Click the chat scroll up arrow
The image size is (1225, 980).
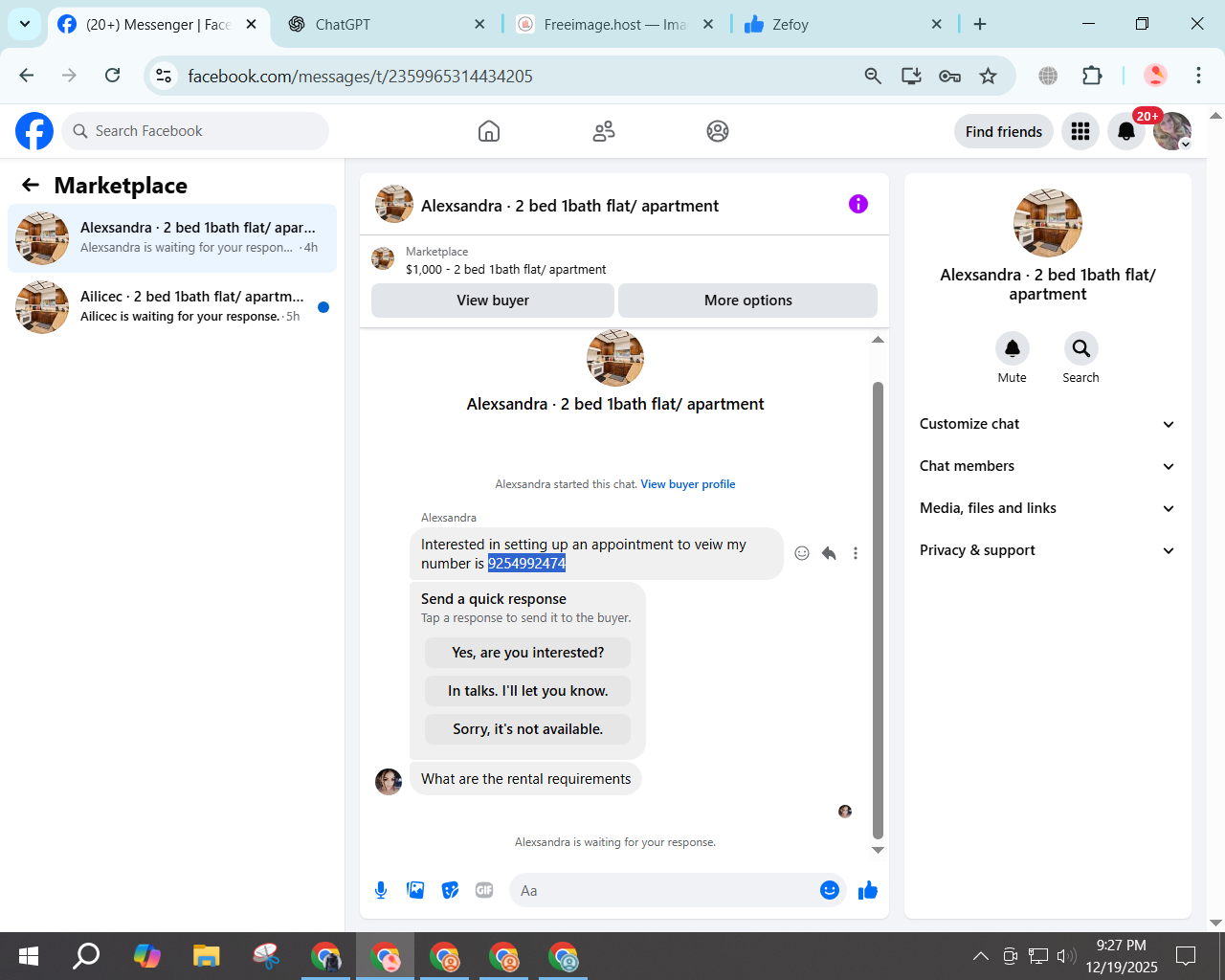878,340
